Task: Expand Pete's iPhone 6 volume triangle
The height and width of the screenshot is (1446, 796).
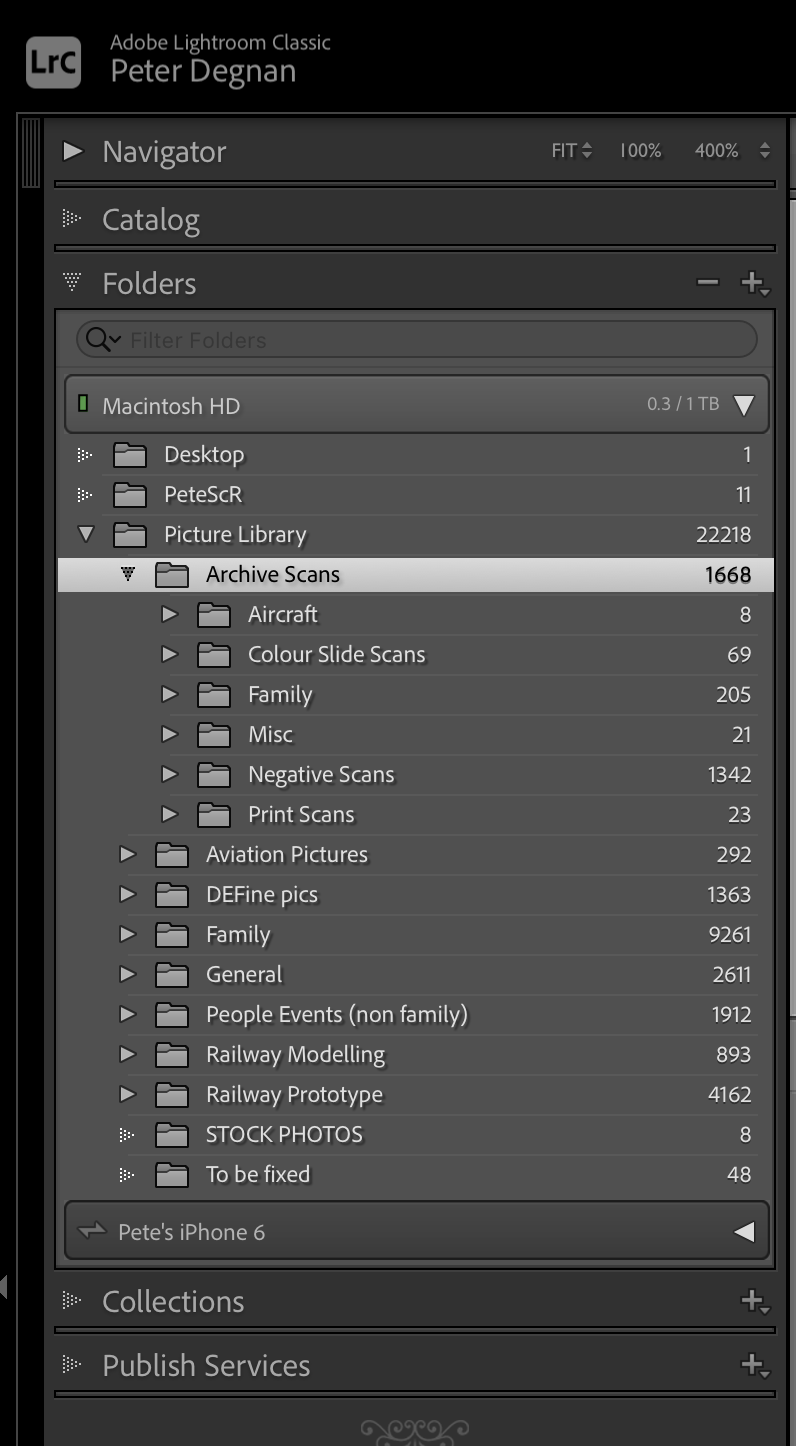Action: (x=743, y=1232)
